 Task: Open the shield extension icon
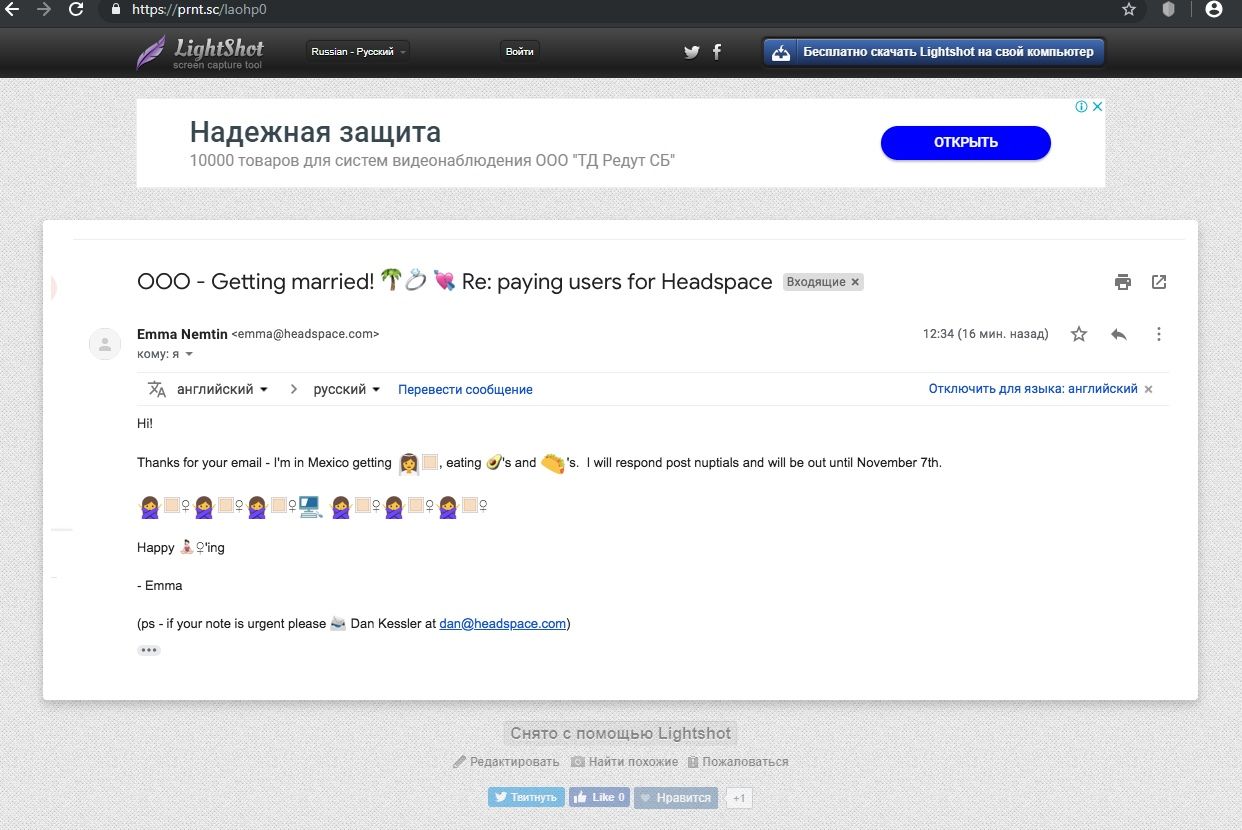(x=1168, y=9)
